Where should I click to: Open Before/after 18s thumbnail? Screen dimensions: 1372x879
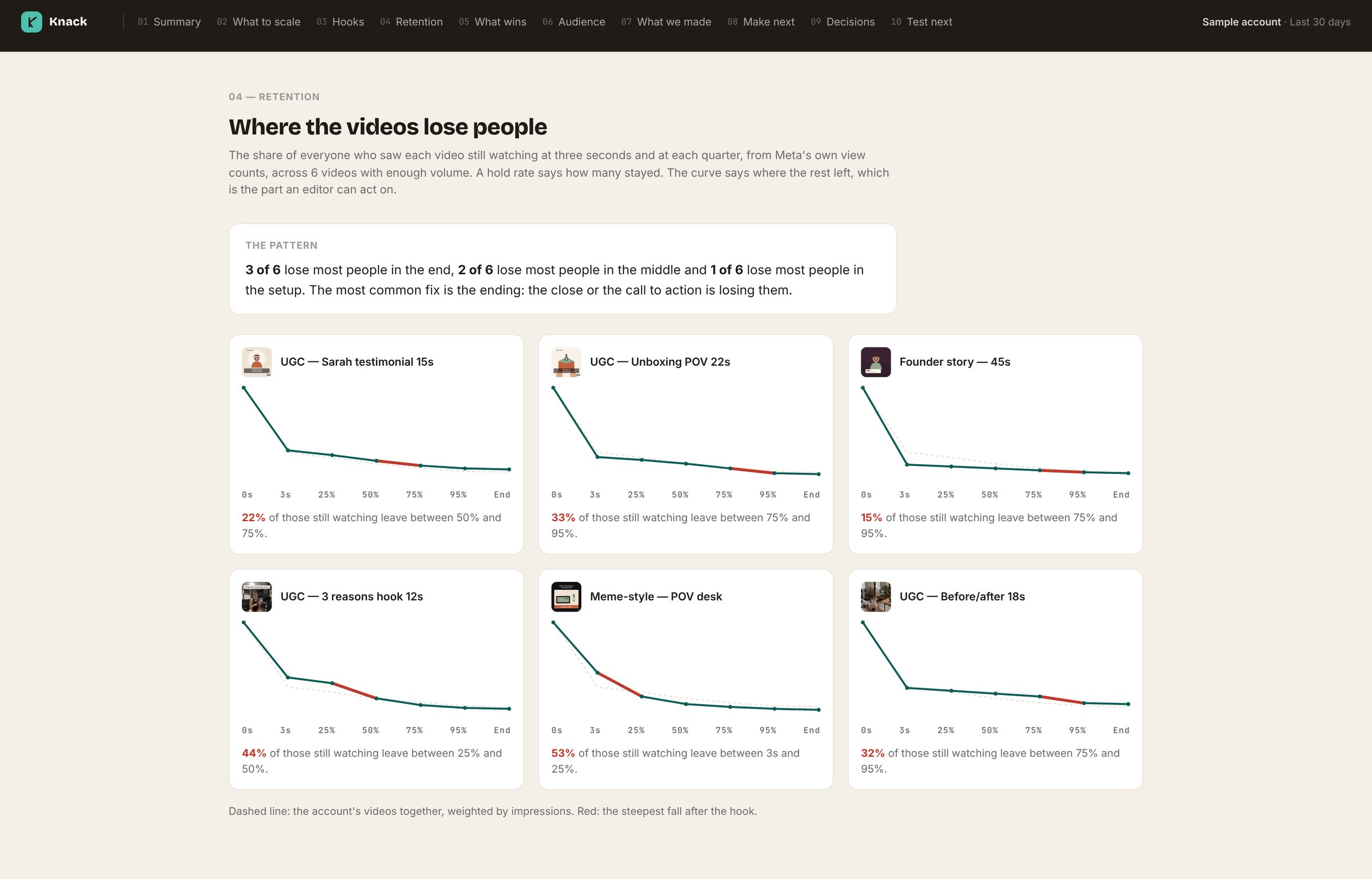(x=876, y=597)
